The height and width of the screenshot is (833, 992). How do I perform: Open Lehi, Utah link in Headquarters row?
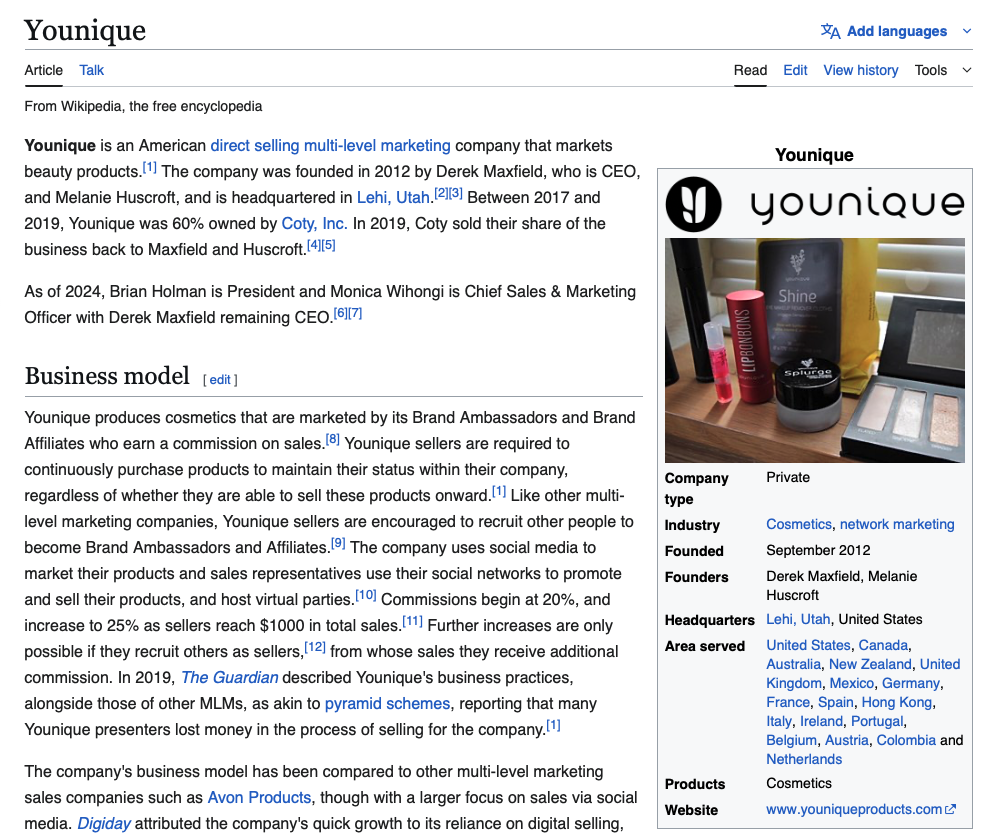point(798,619)
